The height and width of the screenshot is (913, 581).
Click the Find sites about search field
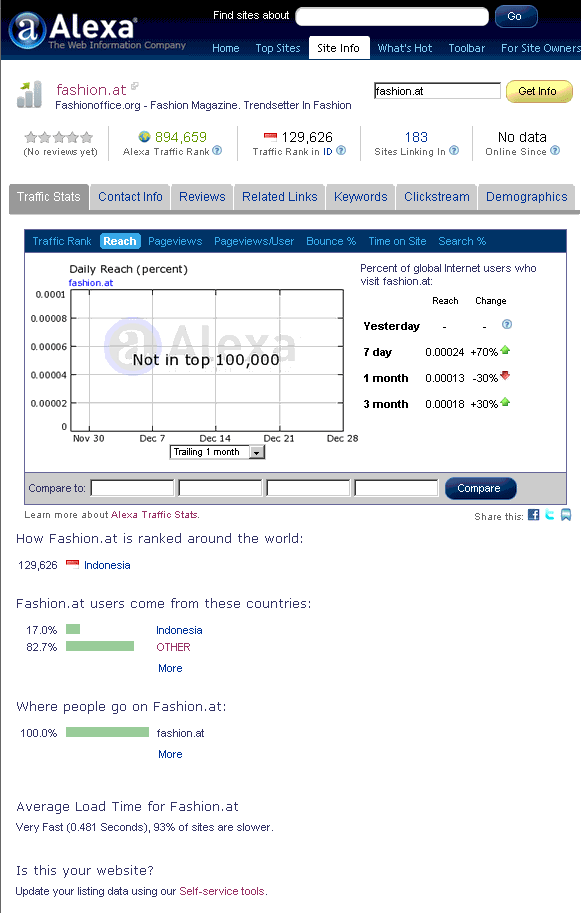pos(392,16)
